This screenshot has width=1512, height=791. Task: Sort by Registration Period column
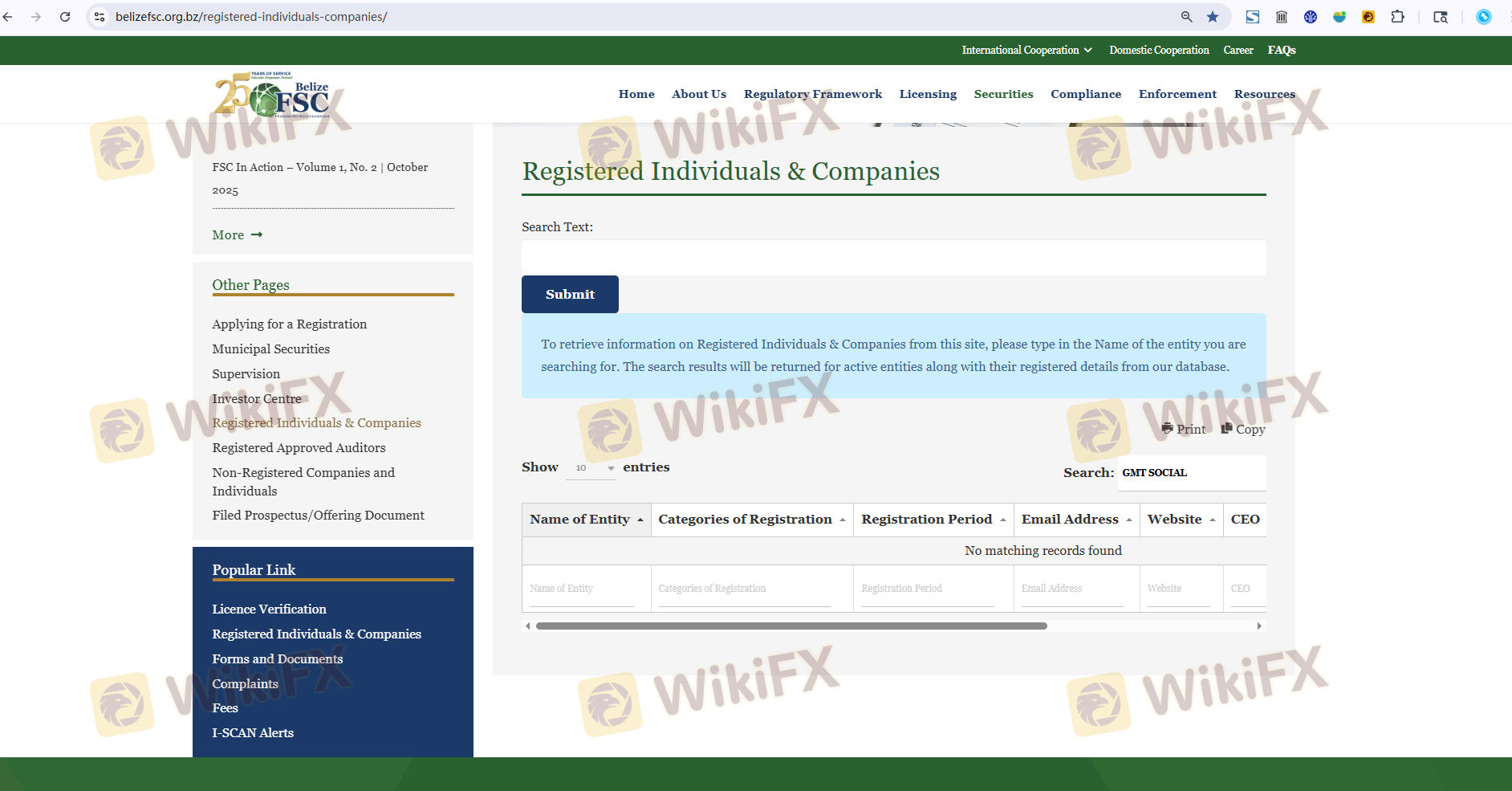(x=933, y=520)
